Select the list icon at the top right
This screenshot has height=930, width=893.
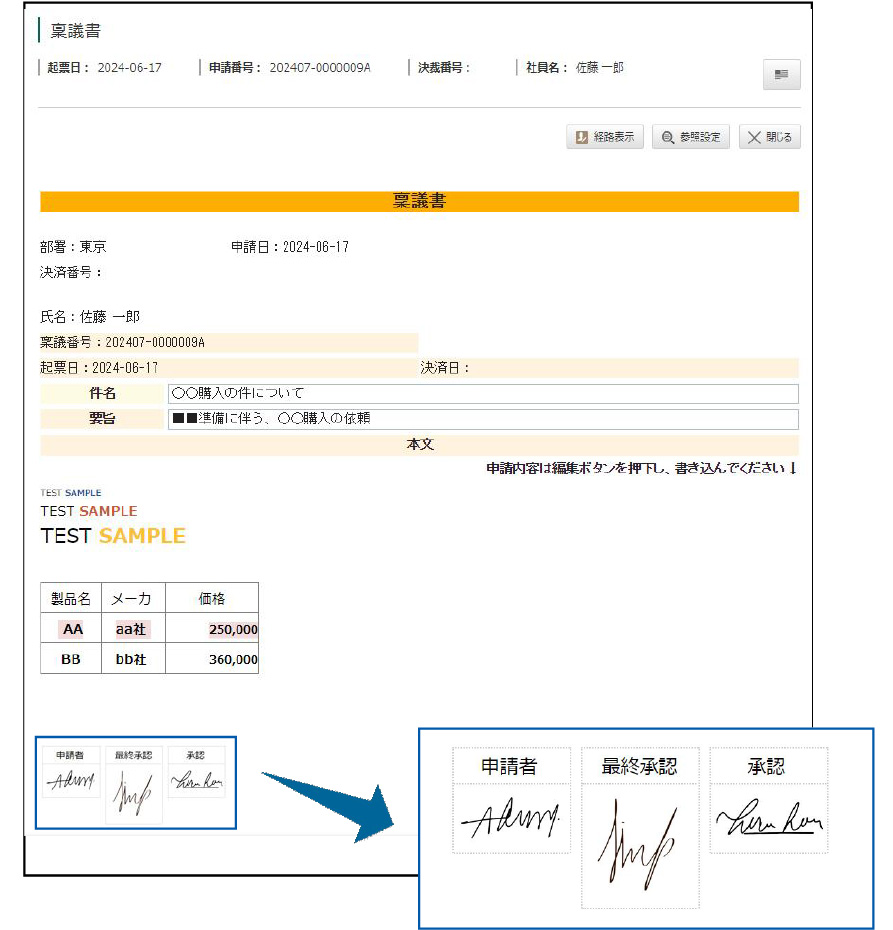(780, 74)
